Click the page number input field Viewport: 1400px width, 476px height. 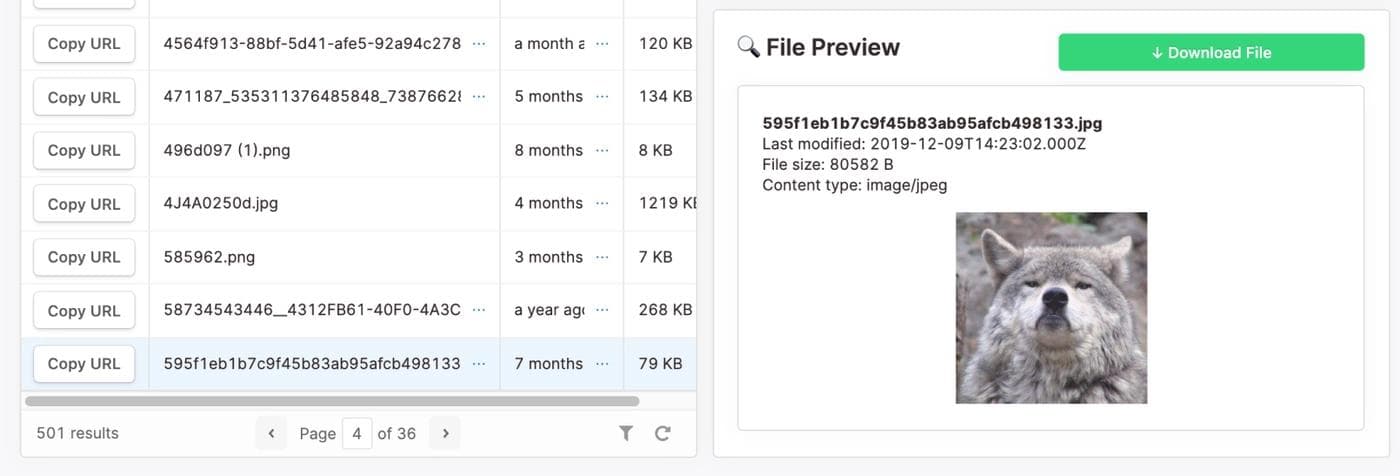coord(357,433)
